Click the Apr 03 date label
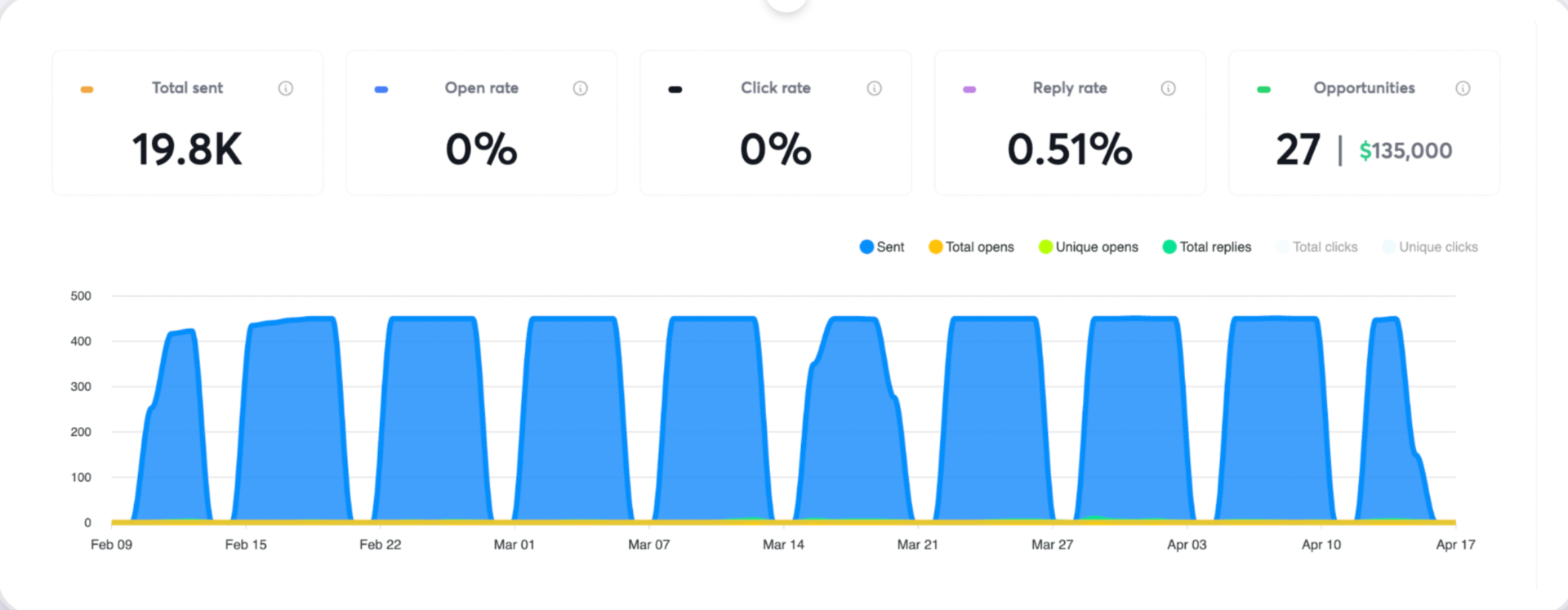1568x610 pixels. pyautogui.click(x=1187, y=545)
